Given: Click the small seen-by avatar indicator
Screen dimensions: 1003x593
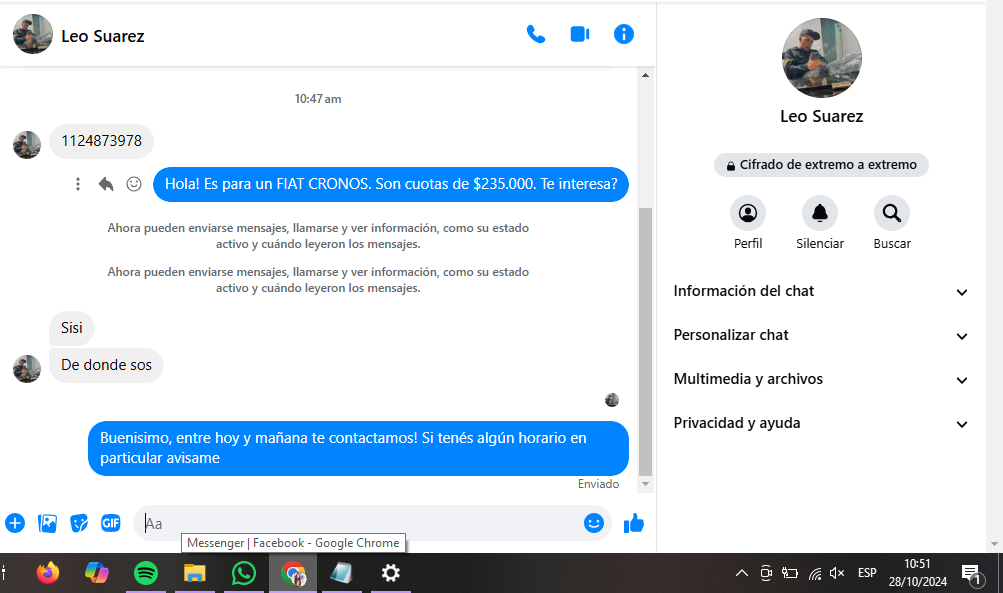Looking at the screenshot, I should [x=612, y=400].
